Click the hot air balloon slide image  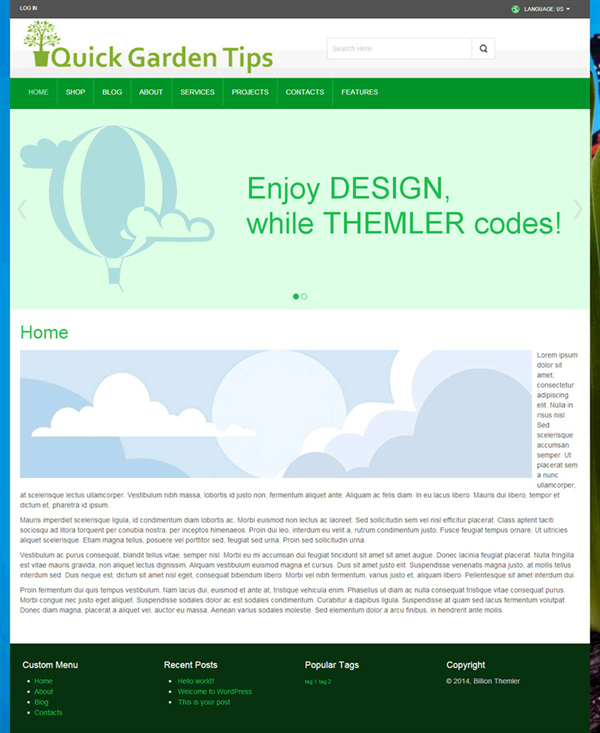tap(117, 208)
